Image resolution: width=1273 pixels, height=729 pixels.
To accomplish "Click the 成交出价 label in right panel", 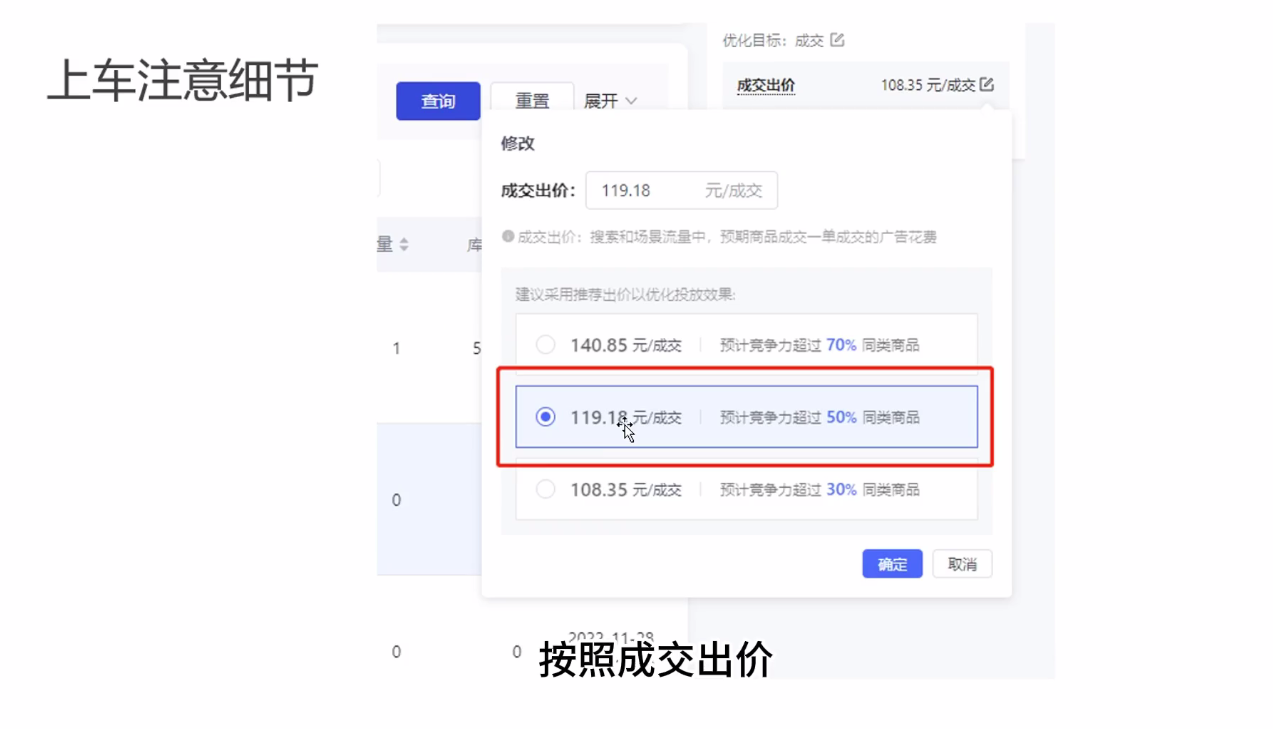I will point(766,85).
